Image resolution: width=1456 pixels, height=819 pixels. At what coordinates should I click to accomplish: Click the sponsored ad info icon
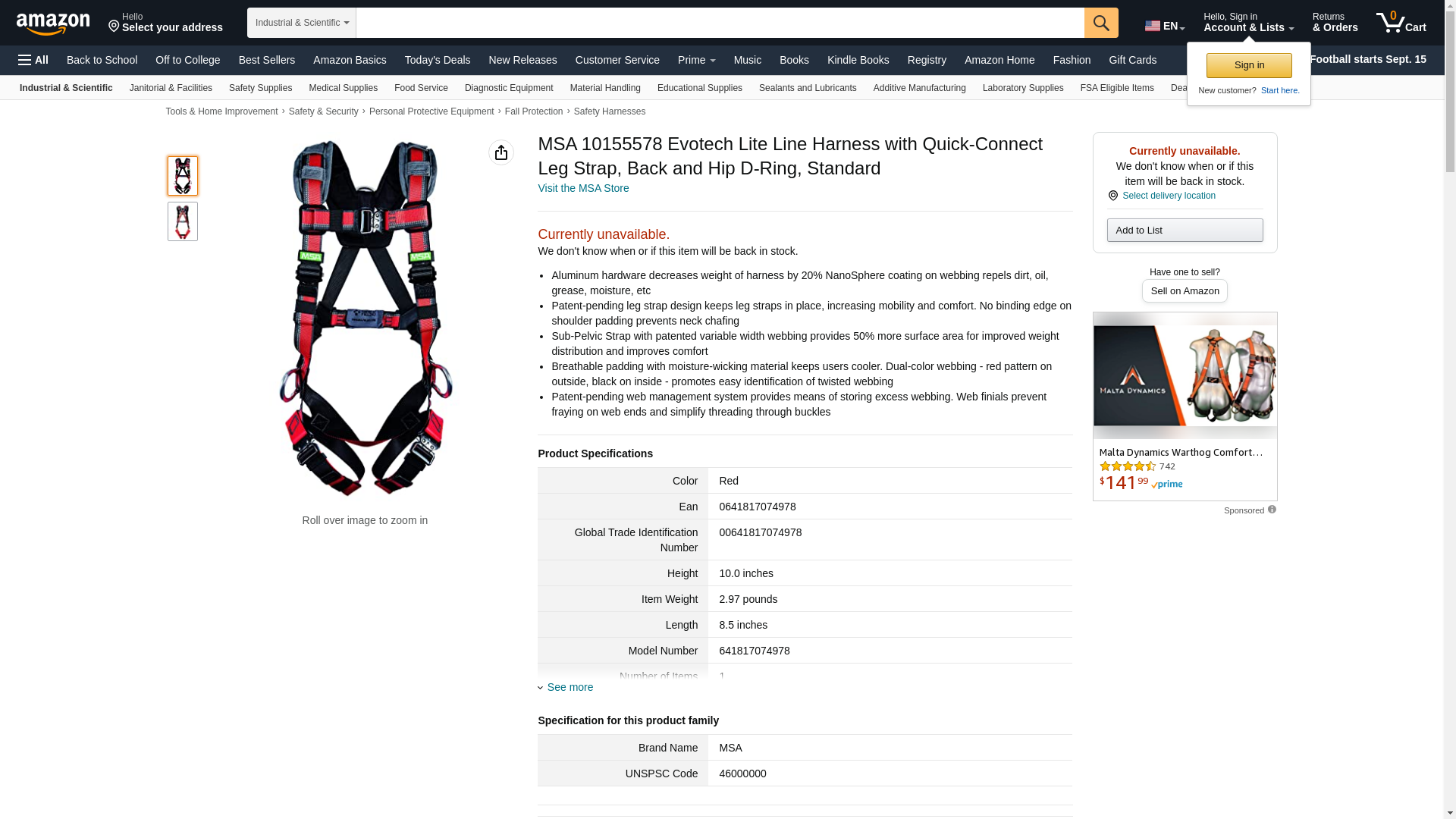(1272, 510)
